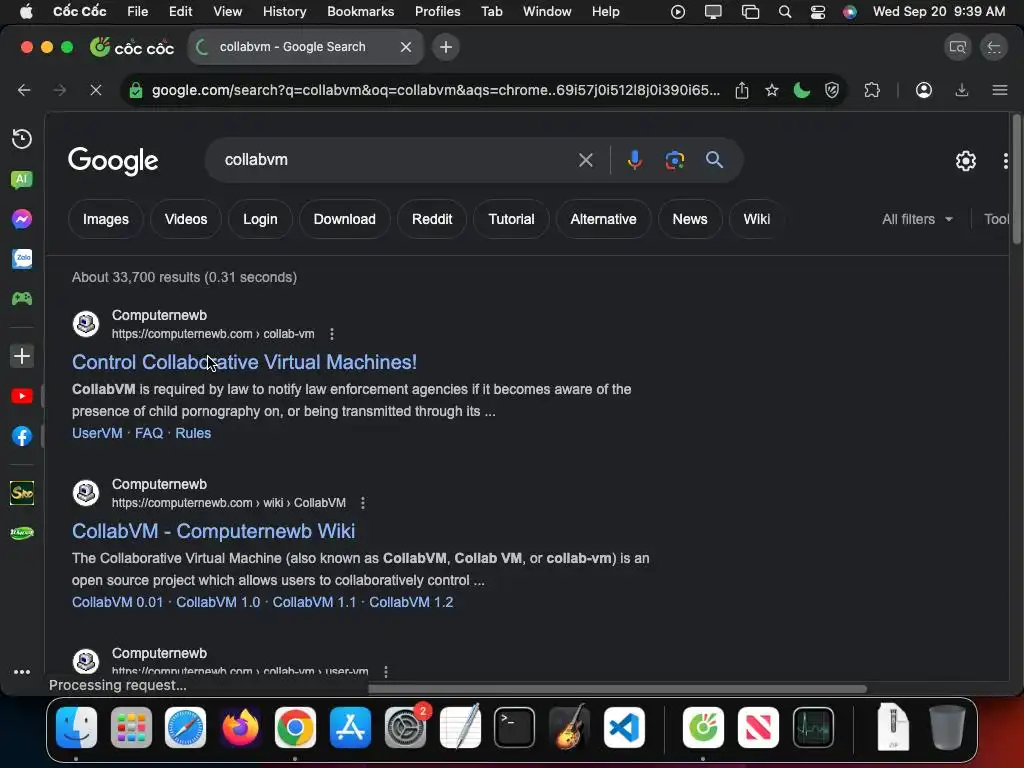Open Zalo in the sidebar
The width and height of the screenshot is (1024, 768).
click(x=22, y=259)
